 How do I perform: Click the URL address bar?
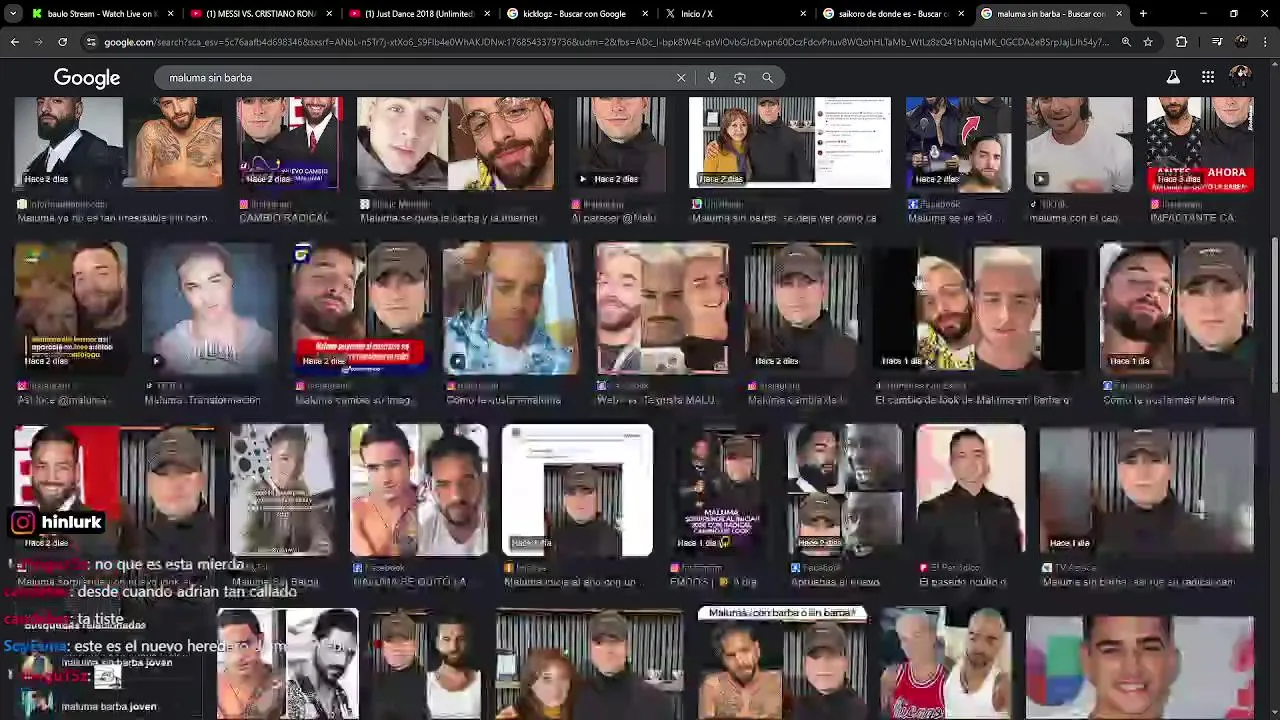pyautogui.click(x=605, y=42)
